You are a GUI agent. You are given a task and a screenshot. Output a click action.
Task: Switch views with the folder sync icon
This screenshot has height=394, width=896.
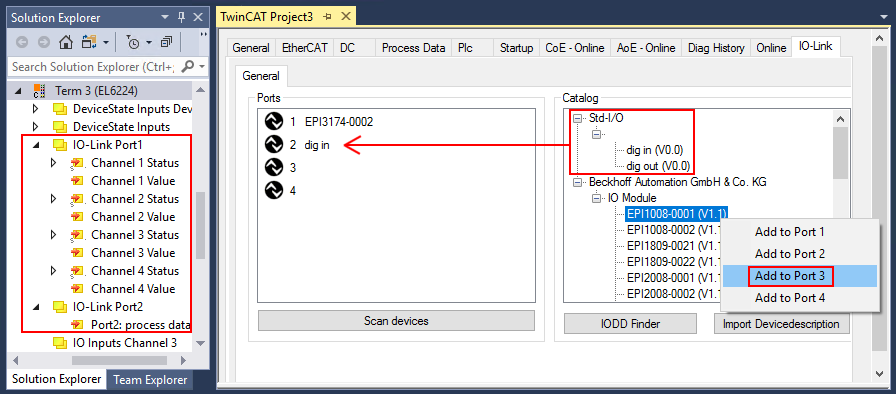coord(90,42)
